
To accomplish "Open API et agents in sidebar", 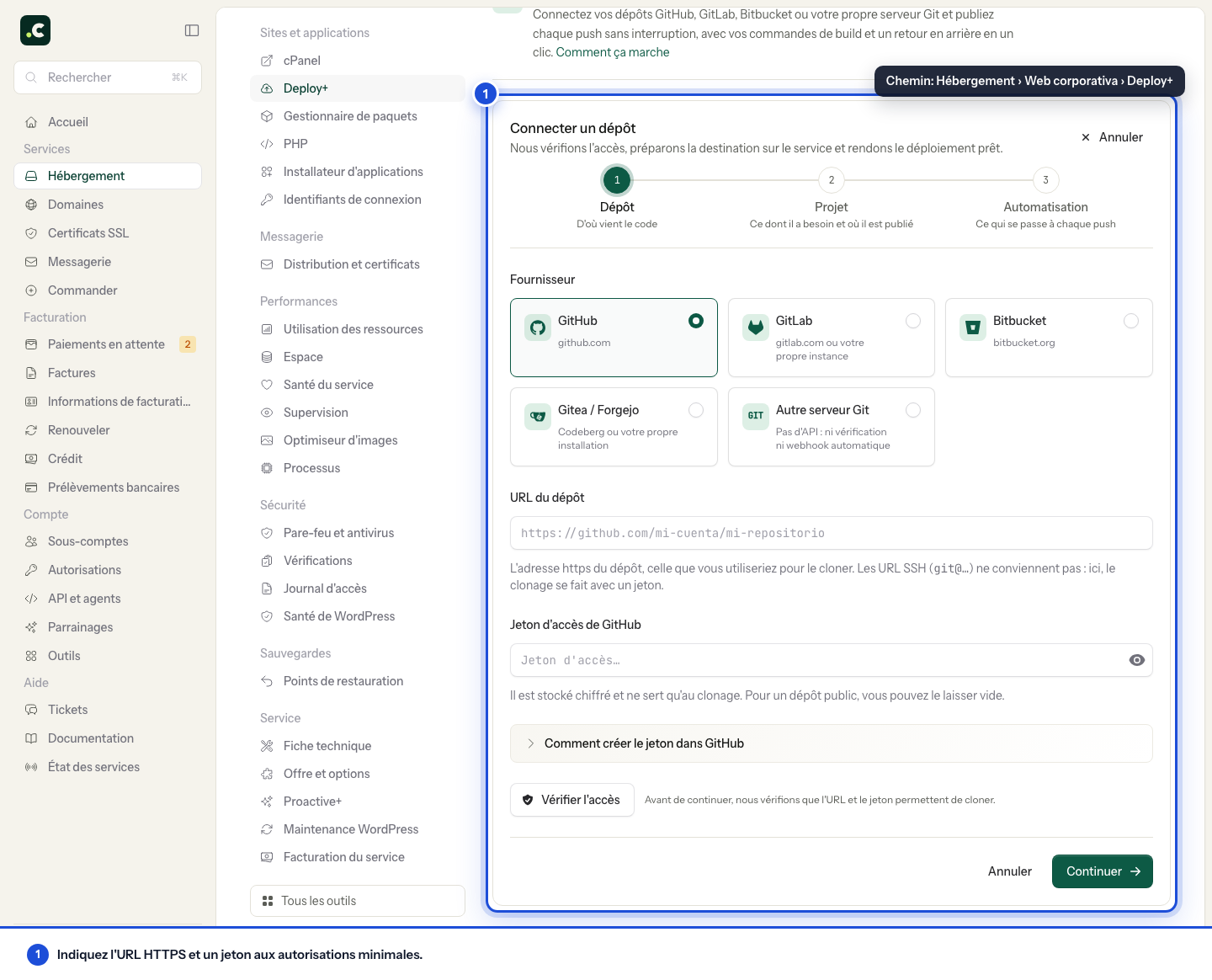I will [108, 599].
